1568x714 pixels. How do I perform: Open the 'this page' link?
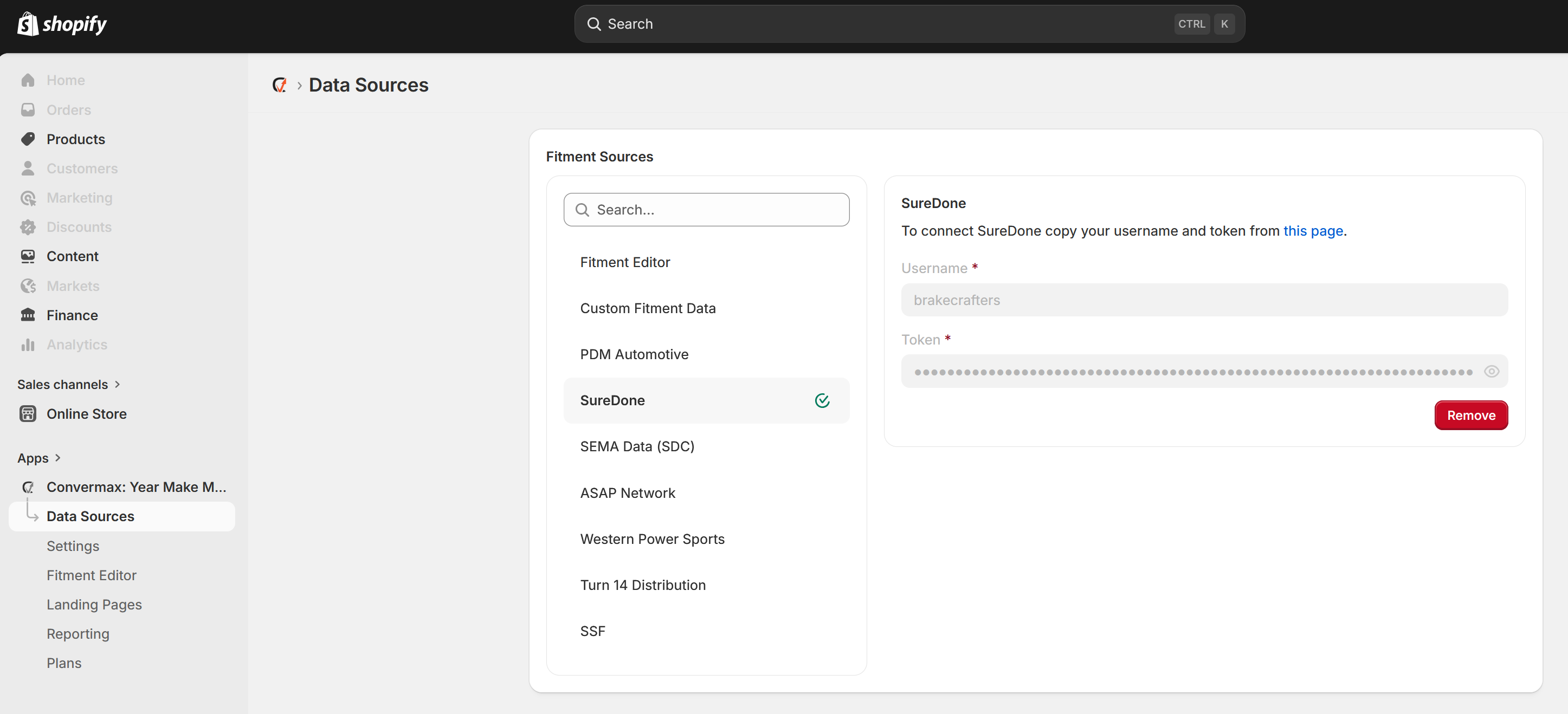point(1312,231)
